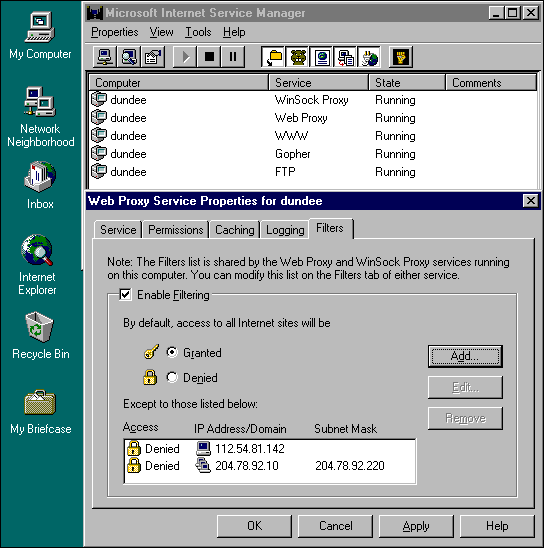Viewport: 544px width, 548px height.
Task: Select the Gopher service text
Action: pos(292,154)
